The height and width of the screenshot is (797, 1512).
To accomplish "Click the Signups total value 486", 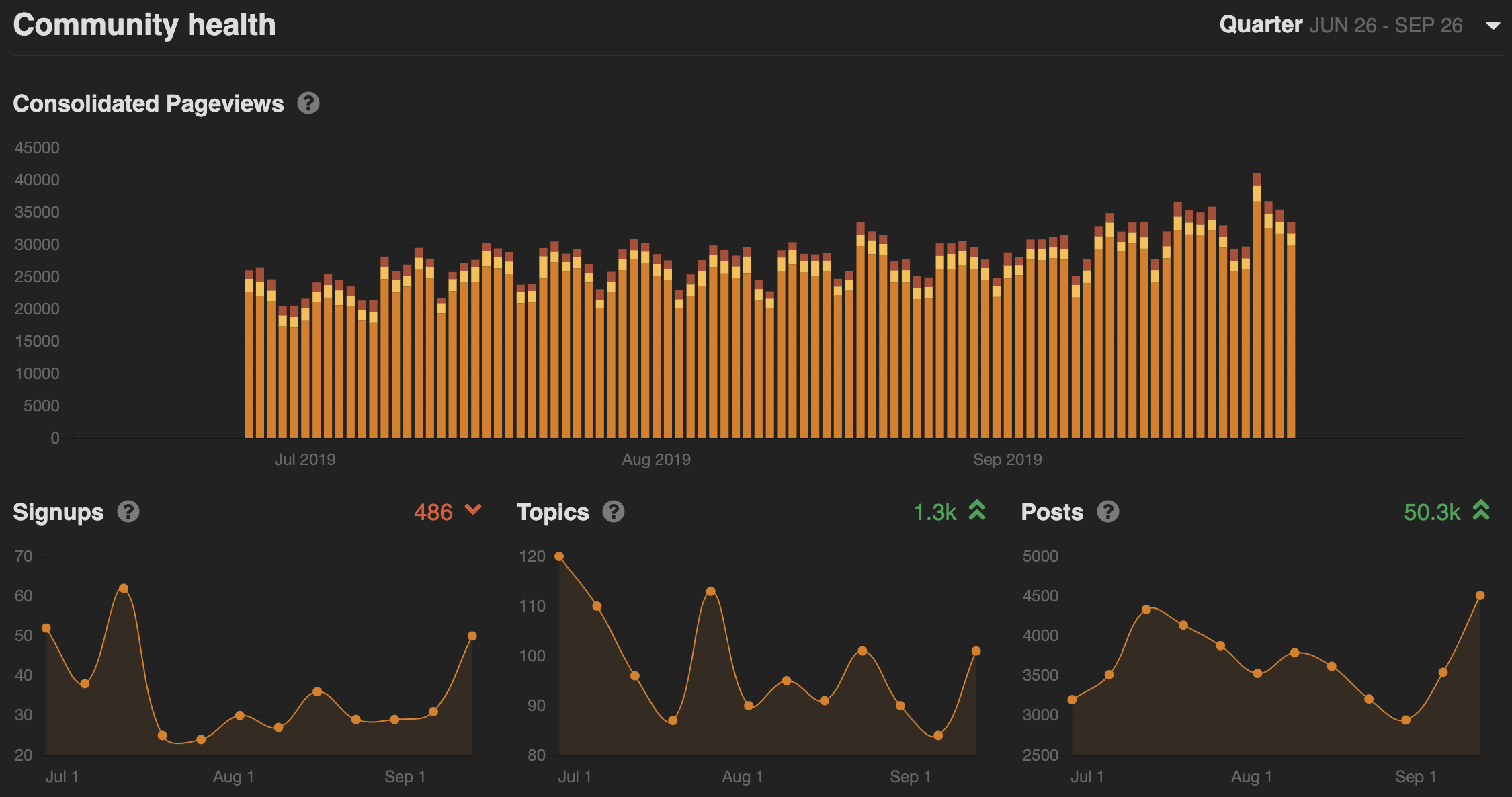I will [x=433, y=512].
